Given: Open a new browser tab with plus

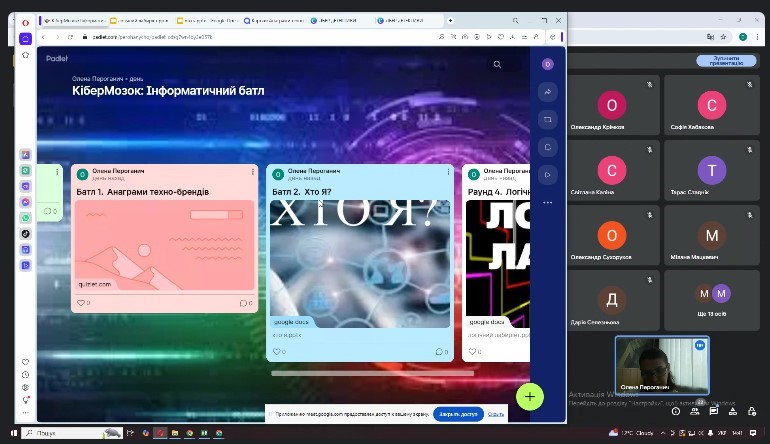Looking at the screenshot, I should [x=450, y=20].
